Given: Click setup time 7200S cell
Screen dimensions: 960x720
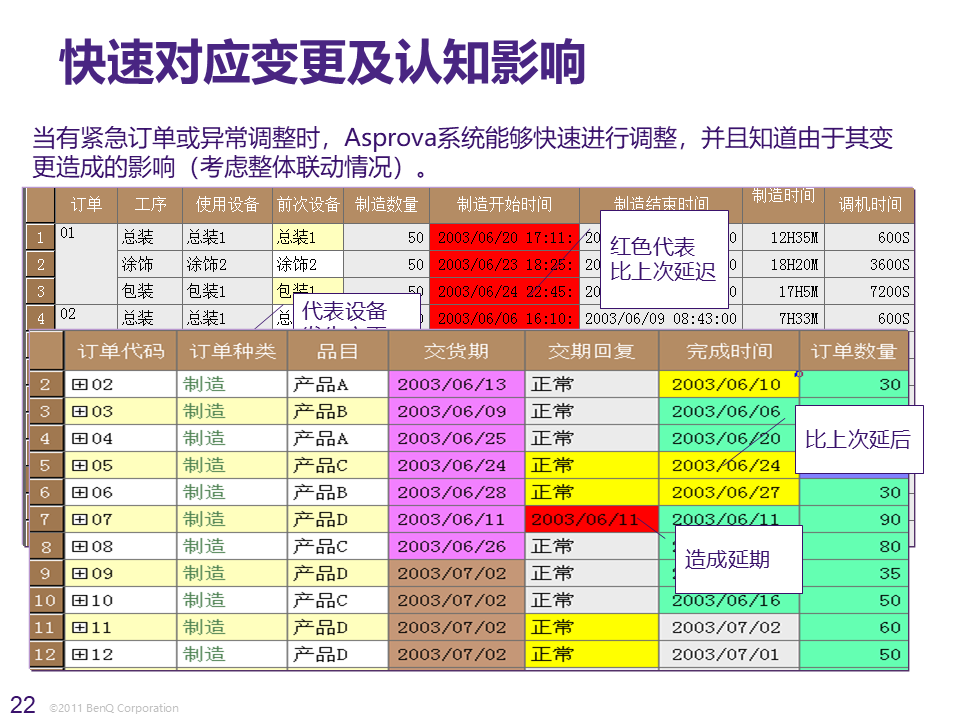Looking at the screenshot, I should 869,291.
